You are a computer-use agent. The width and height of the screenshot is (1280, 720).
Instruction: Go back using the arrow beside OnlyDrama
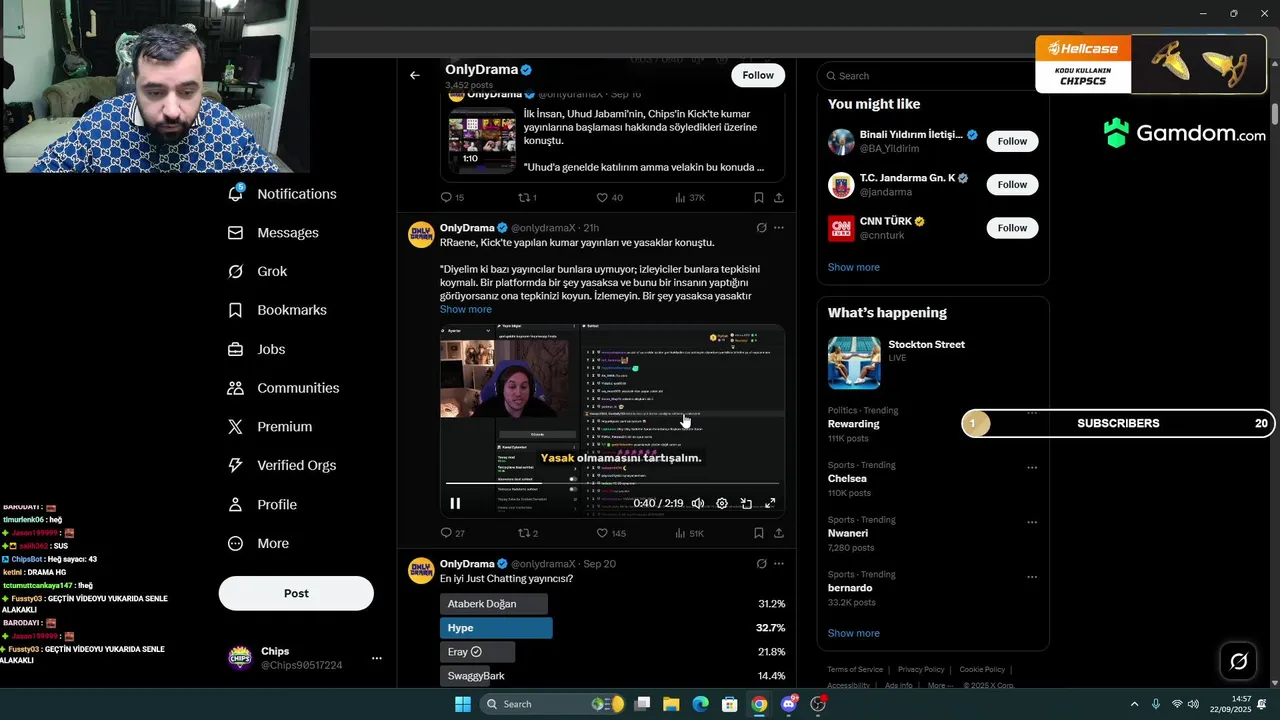click(x=414, y=75)
